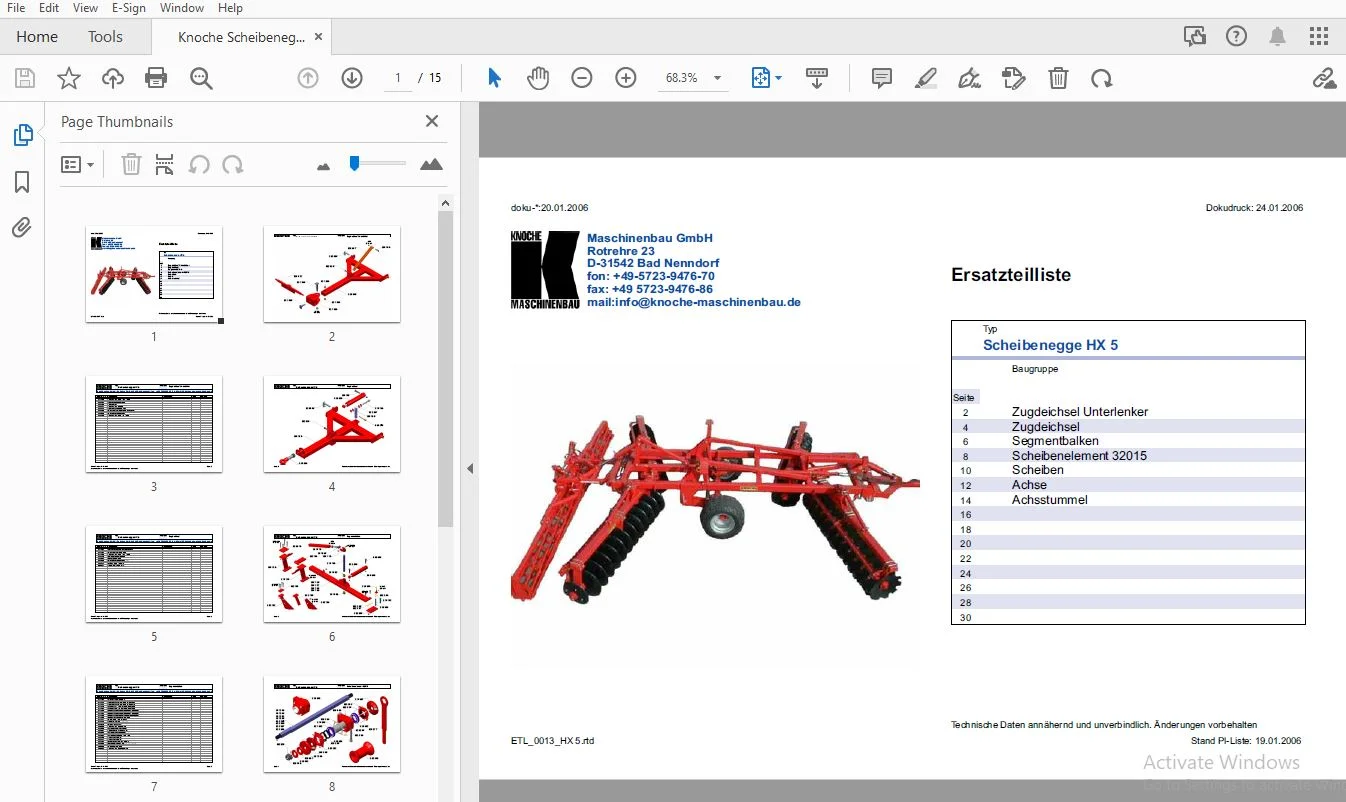The image size is (1346, 802).
Task: Click the edit PDF toolbar icon
Action: (x=1014, y=78)
